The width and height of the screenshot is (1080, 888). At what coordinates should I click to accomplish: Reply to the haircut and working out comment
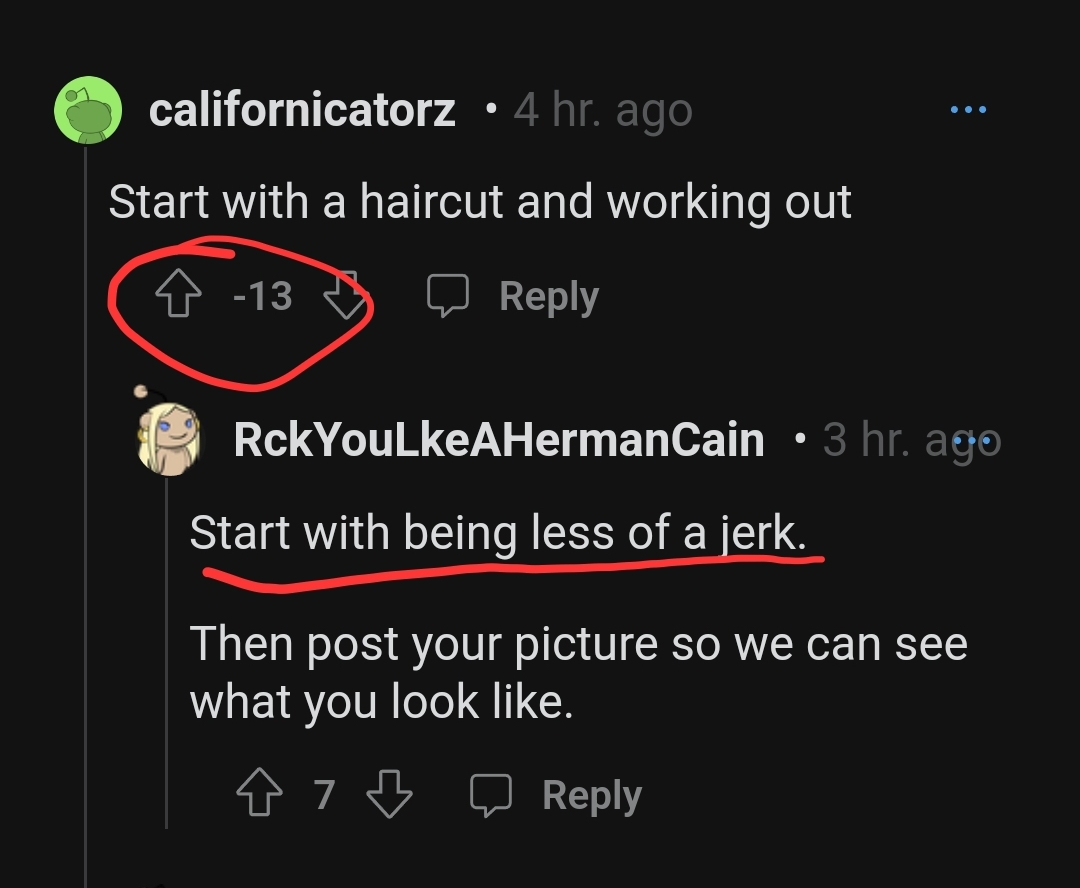(x=513, y=296)
